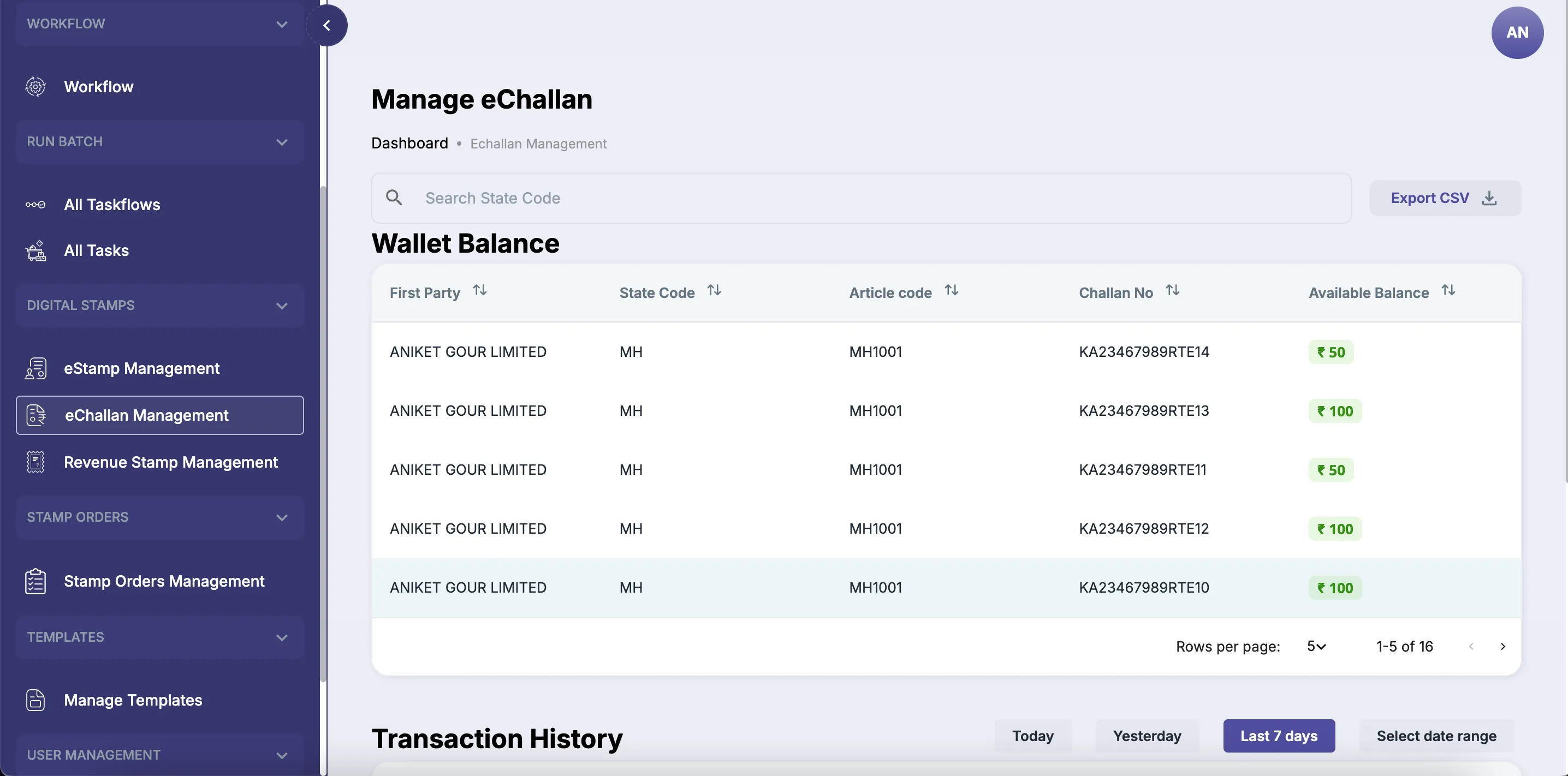Sort by Available Balance column arrows

click(x=1448, y=290)
